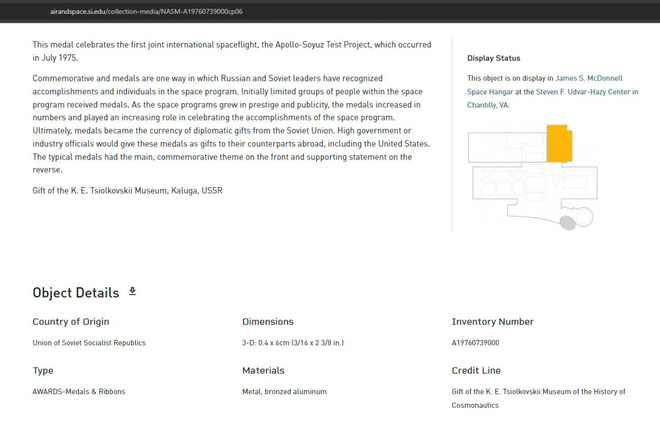Open the James S. McDonnell link
This screenshot has height=426, width=660.
[x=588, y=78]
